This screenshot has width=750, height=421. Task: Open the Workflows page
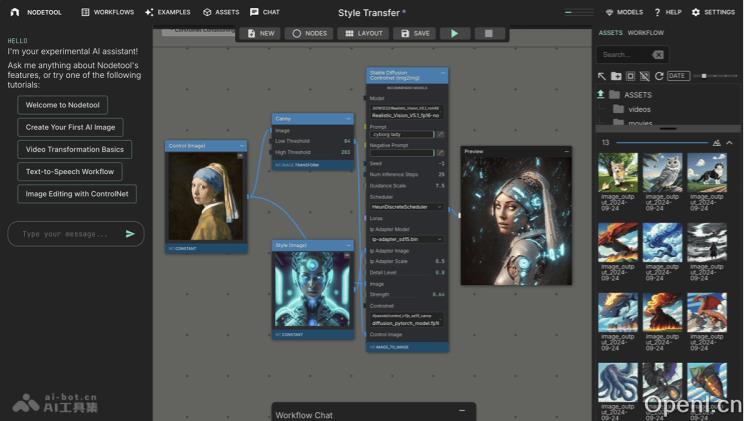click(x=108, y=12)
